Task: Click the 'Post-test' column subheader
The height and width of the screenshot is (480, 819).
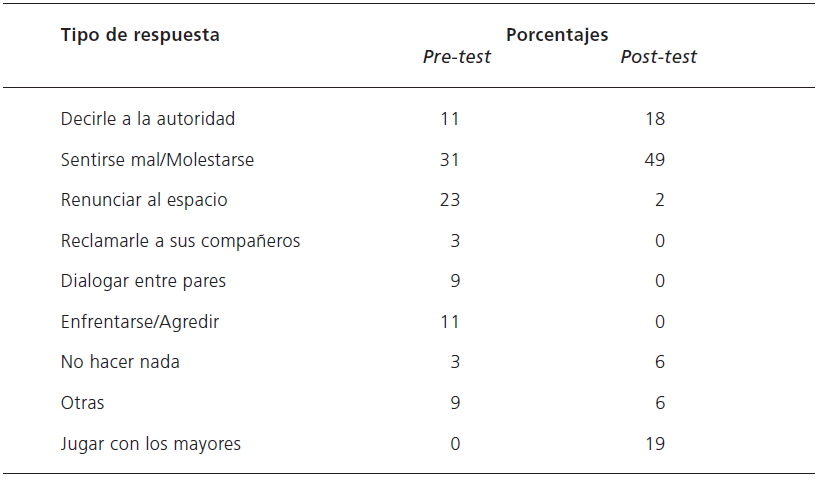Action: point(658,57)
